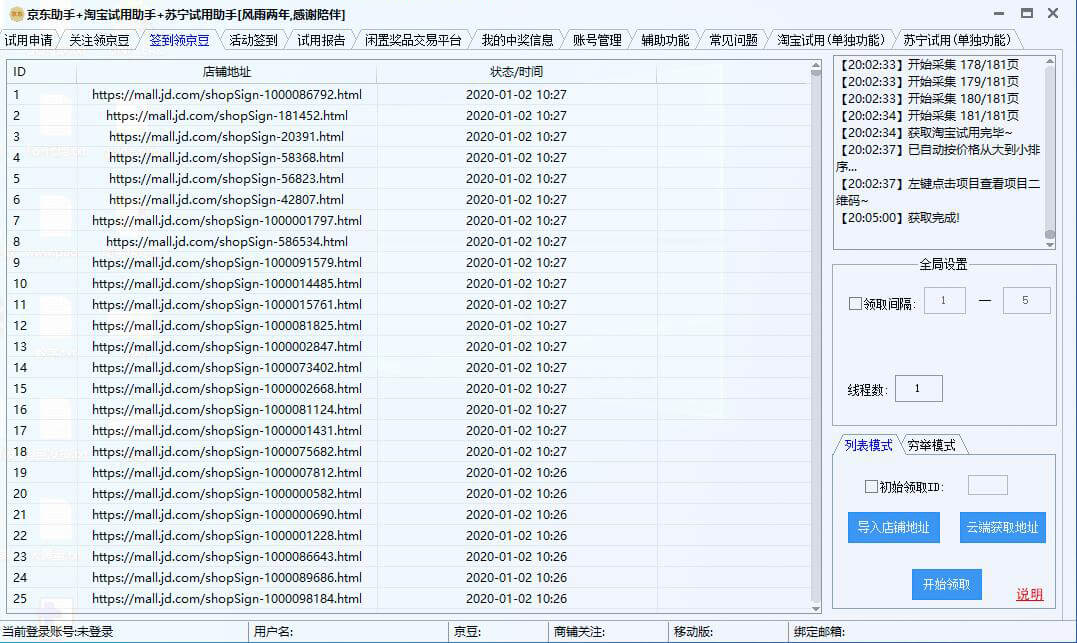Select row shopSign-1000081124.html
This screenshot has width=1077, height=643.
click(408, 409)
